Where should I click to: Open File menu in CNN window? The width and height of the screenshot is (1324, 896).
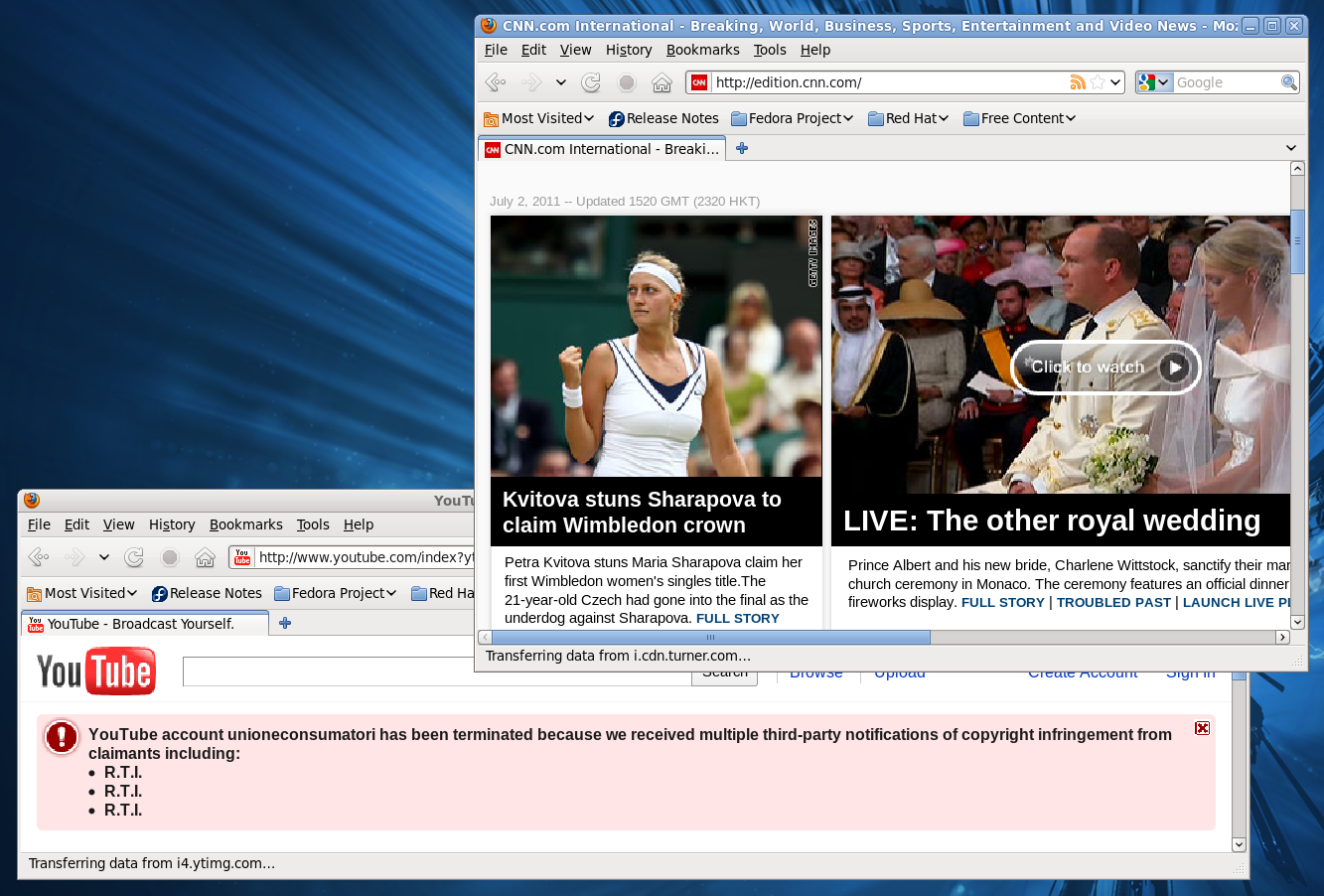[496, 50]
